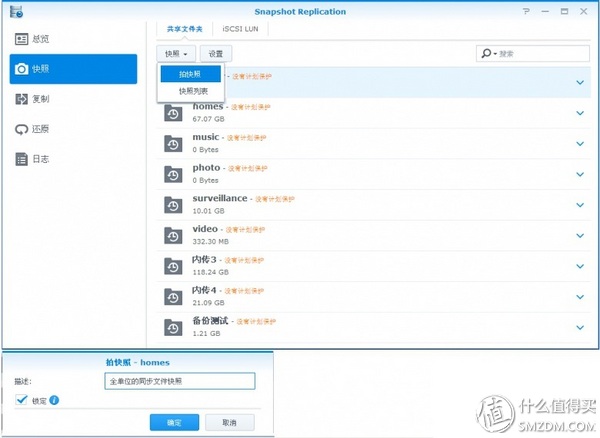Click the 118.24 GB size text

pyautogui.click(x=210, y=272)
